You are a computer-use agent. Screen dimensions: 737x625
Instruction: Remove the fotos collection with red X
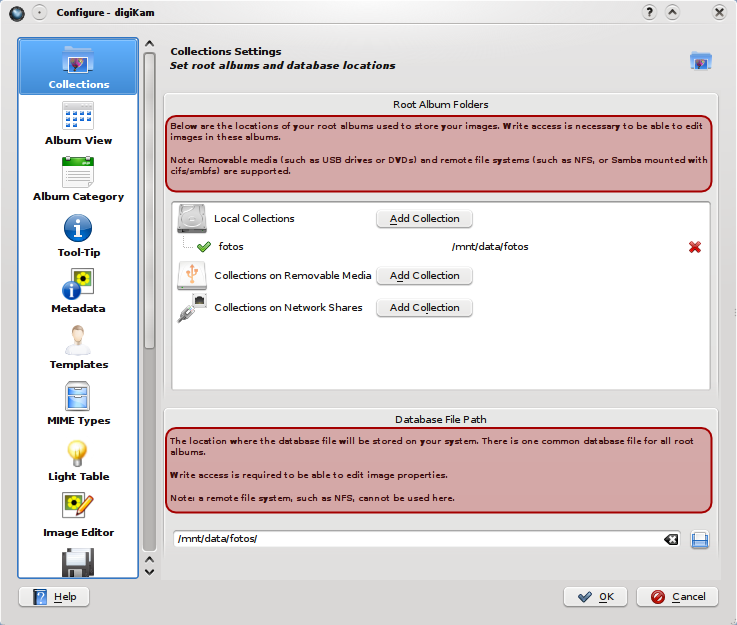pyautogui.click(x=695, y=247)
